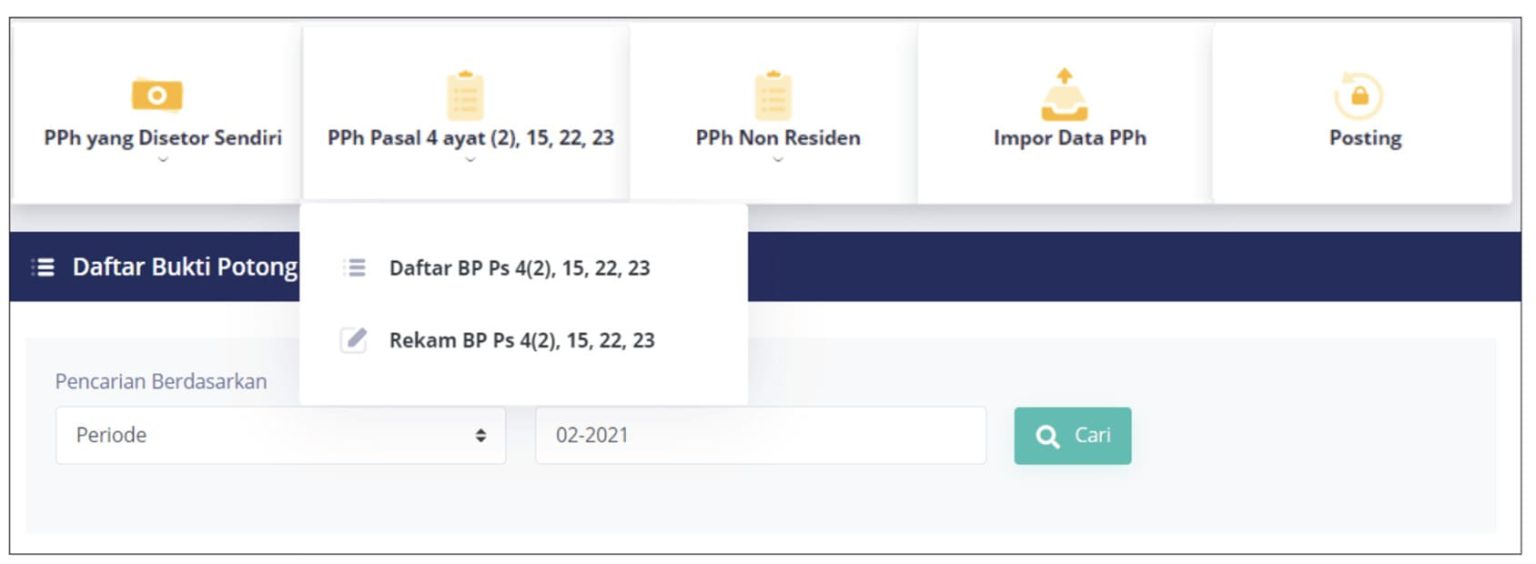Click the PPh Pasal 4 ayat (2) clipboard icon
The width and height of the screenshot is (1536, 564).
(x=465, y=96)
